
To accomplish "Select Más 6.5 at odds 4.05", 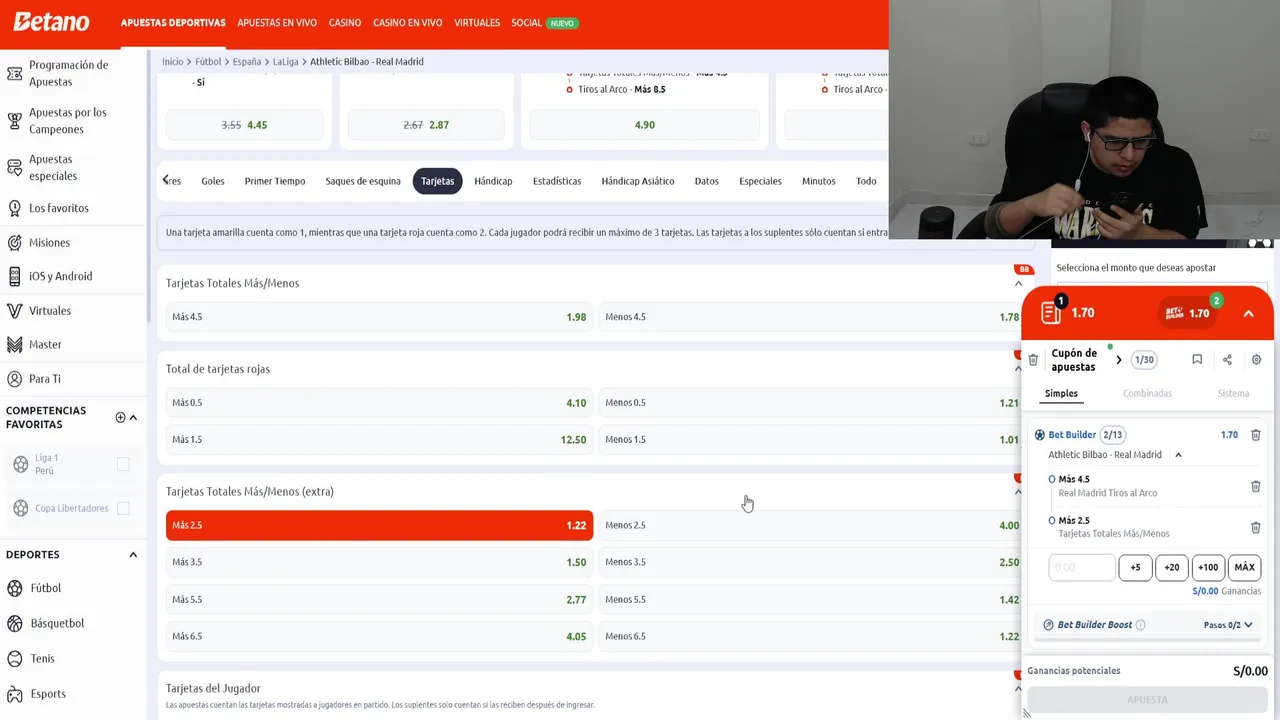I will 379,636.
